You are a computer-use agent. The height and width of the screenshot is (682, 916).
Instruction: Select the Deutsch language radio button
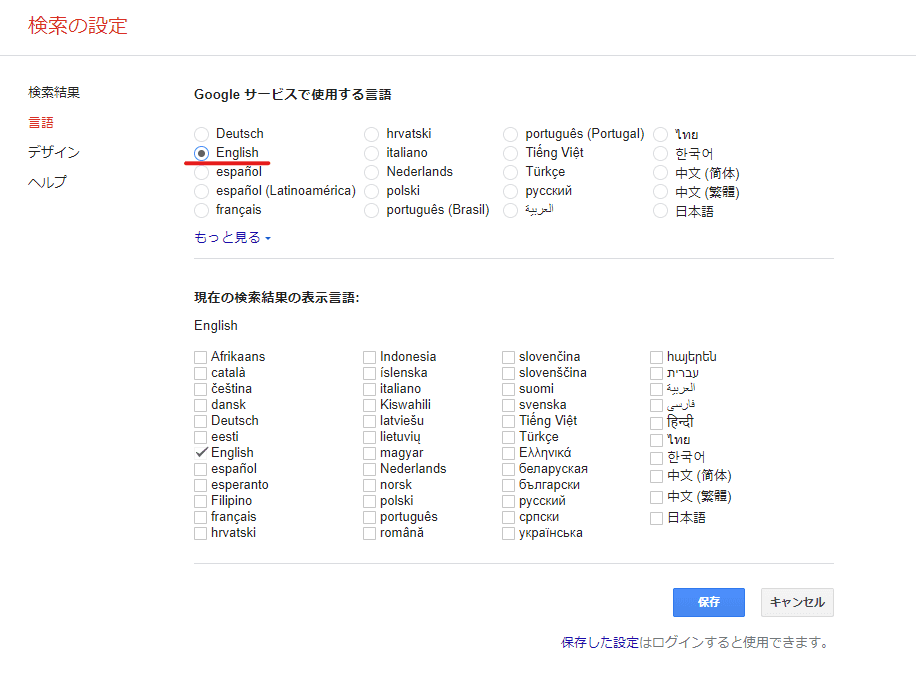(202, 134)
